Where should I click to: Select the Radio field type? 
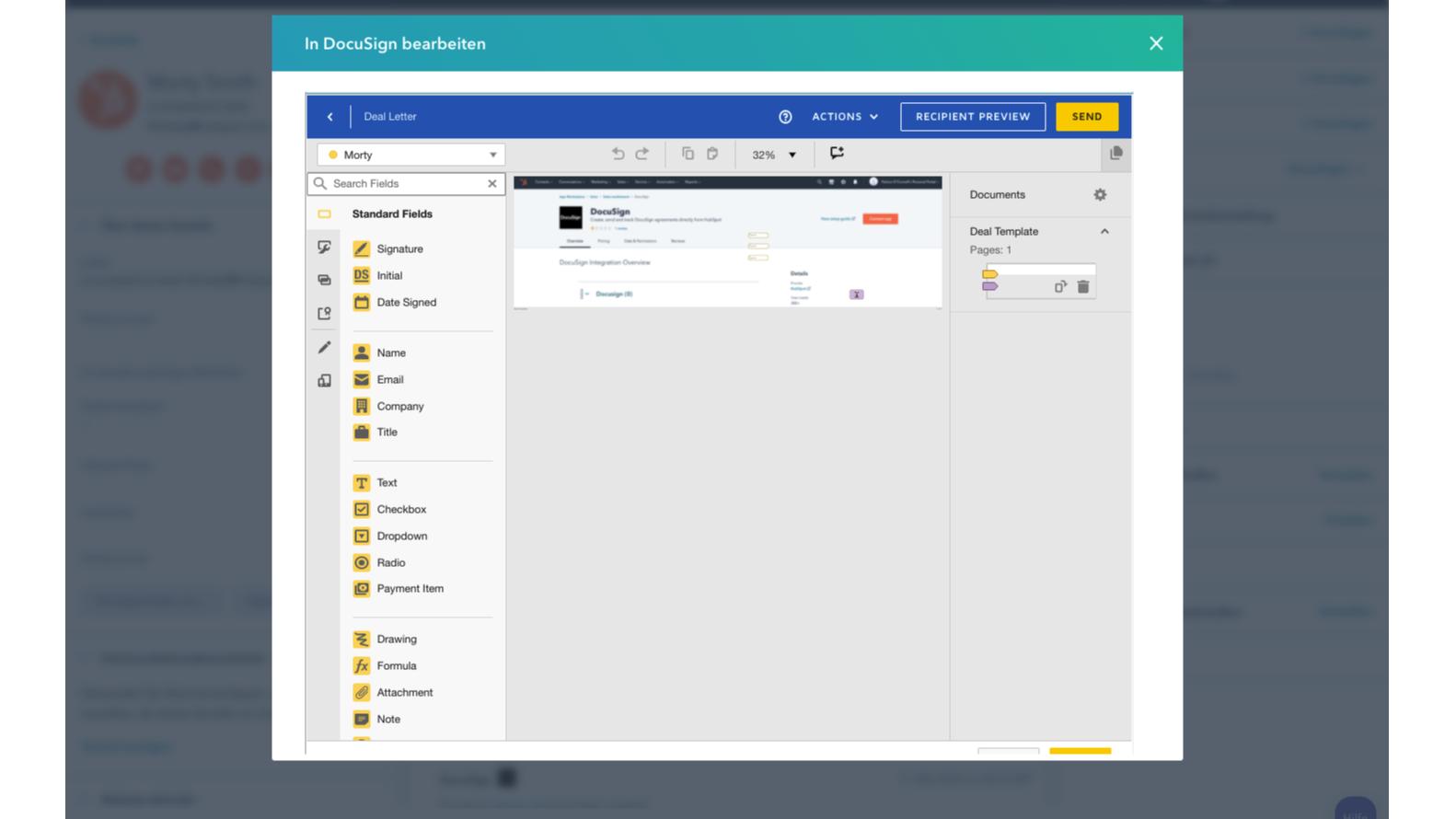390,562
